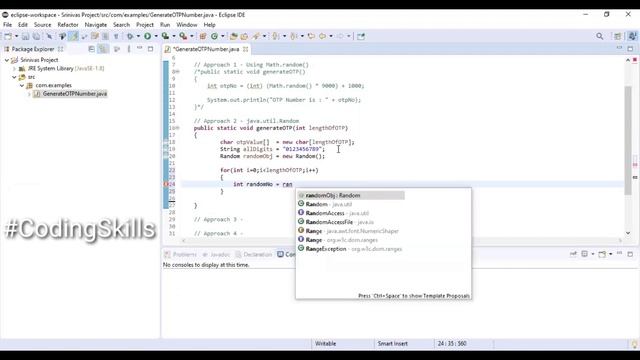
Task: Minimize the editor area
Action: [619, 48]
